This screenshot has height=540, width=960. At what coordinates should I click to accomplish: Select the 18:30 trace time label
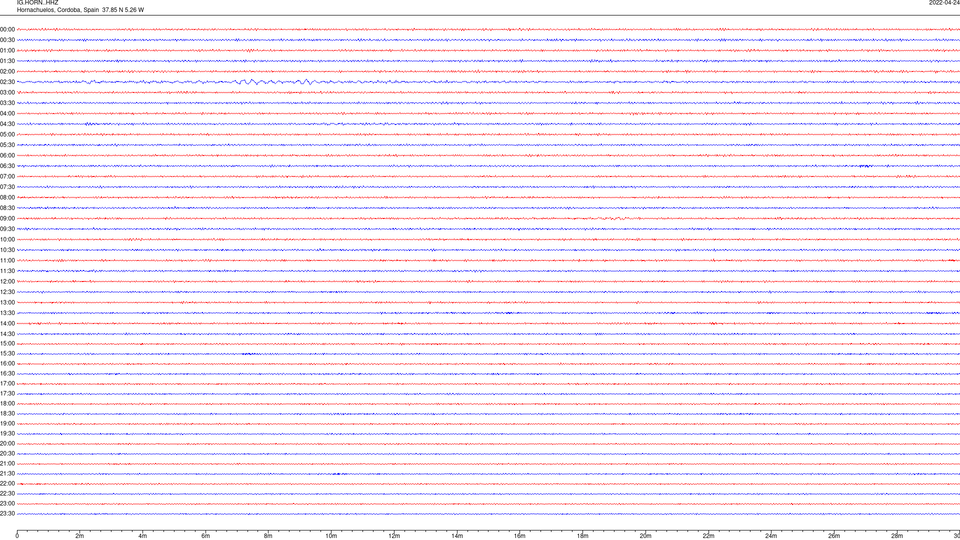pos(7,414)
